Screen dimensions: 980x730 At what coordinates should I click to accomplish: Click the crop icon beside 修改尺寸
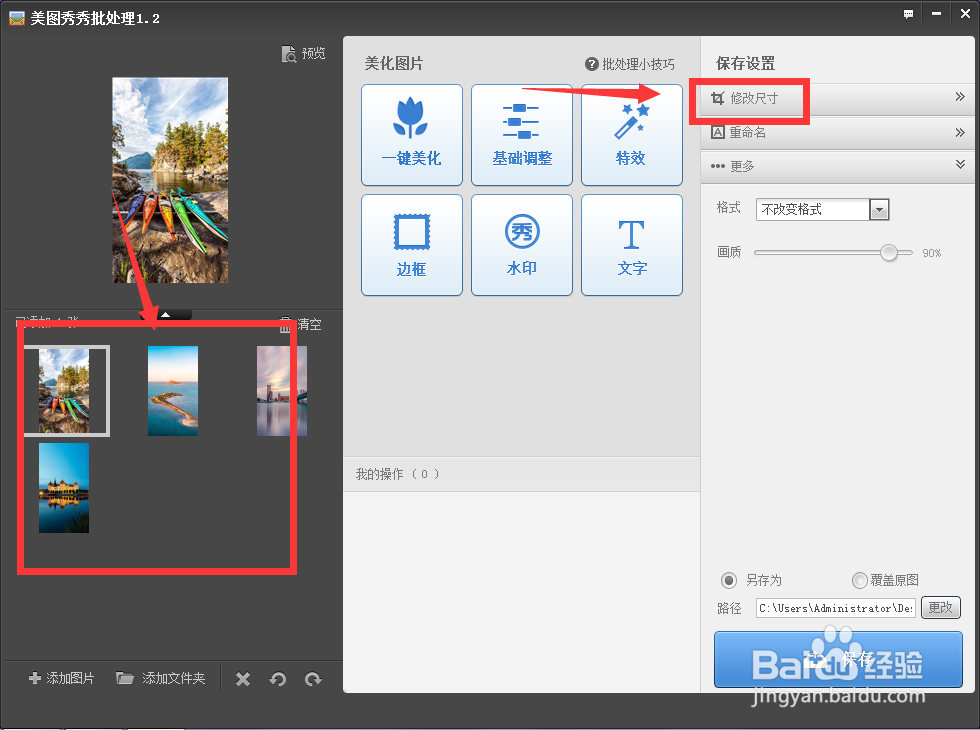tap(718, 98)
